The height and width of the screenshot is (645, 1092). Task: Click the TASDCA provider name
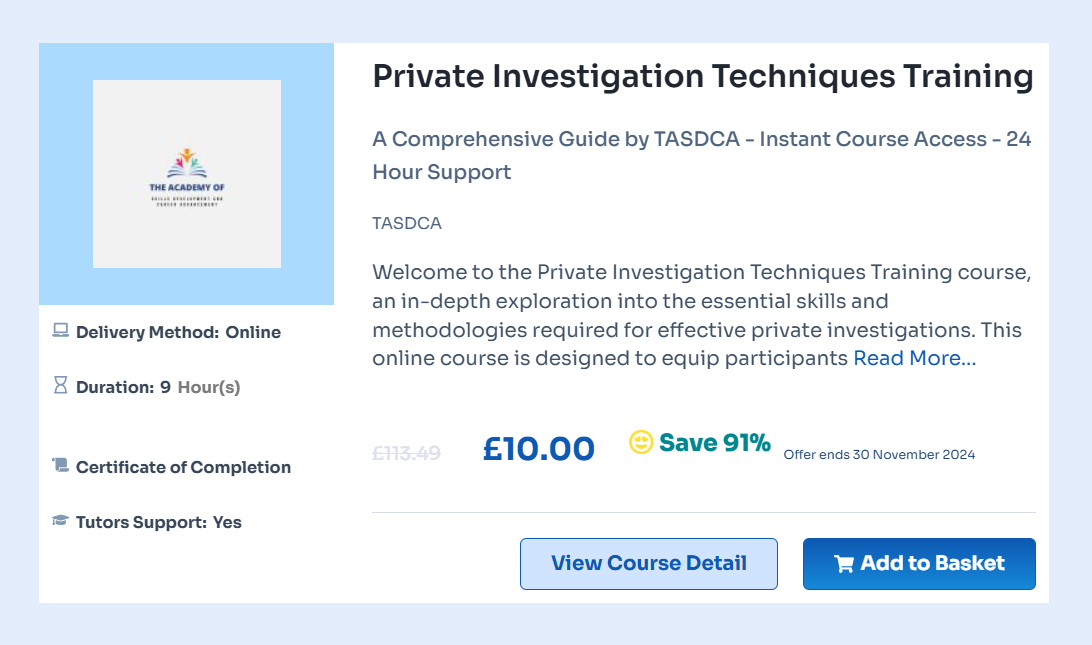[x=407, y=224]
